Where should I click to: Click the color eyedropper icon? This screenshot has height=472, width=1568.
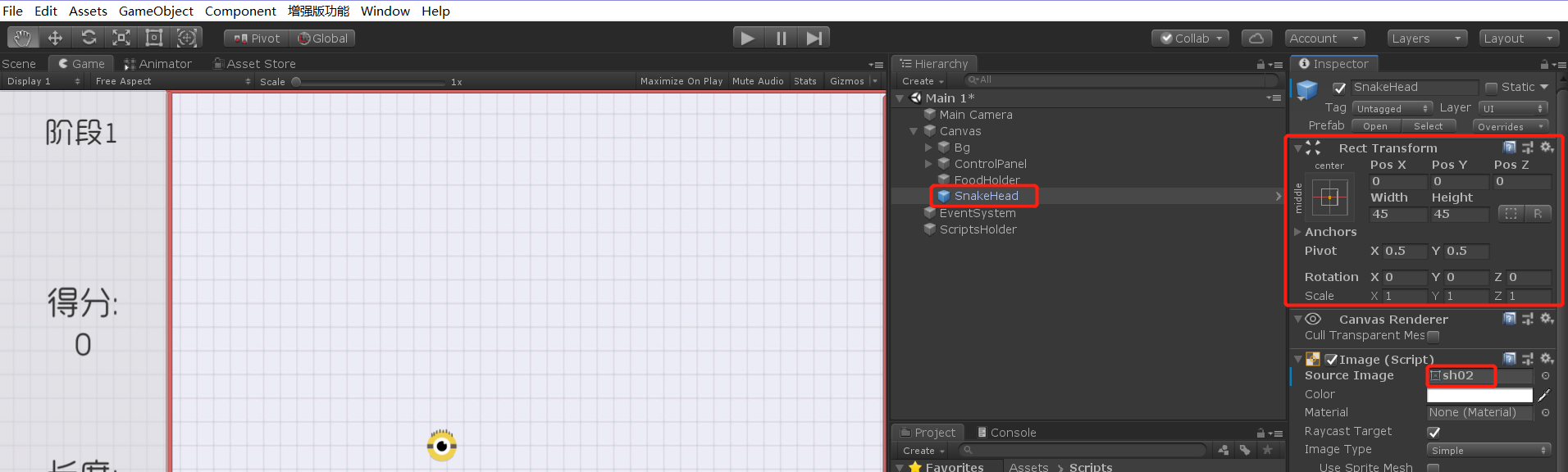pos(1544,395)
